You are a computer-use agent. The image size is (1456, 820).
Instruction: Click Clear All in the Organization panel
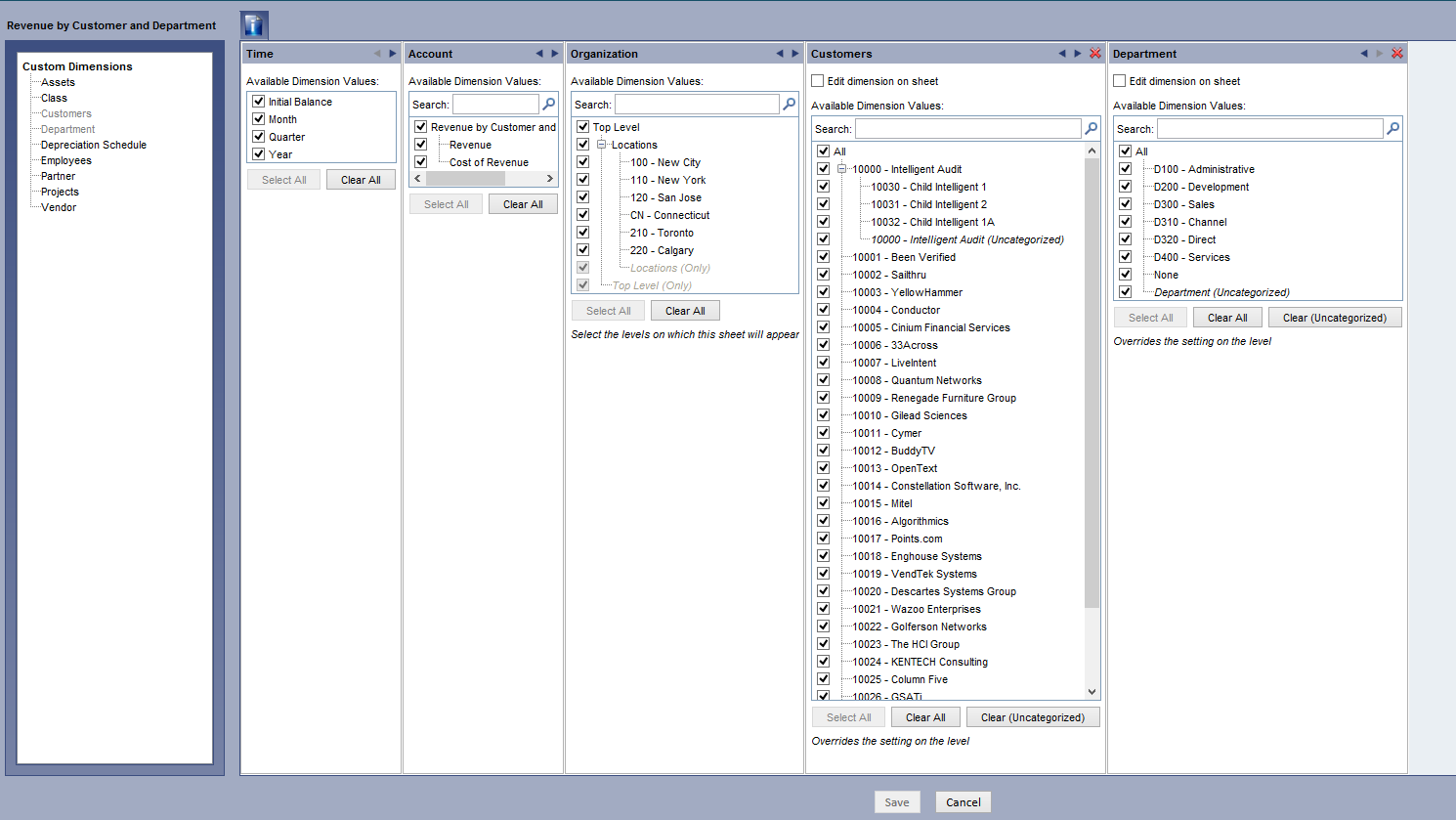(685, 311)
